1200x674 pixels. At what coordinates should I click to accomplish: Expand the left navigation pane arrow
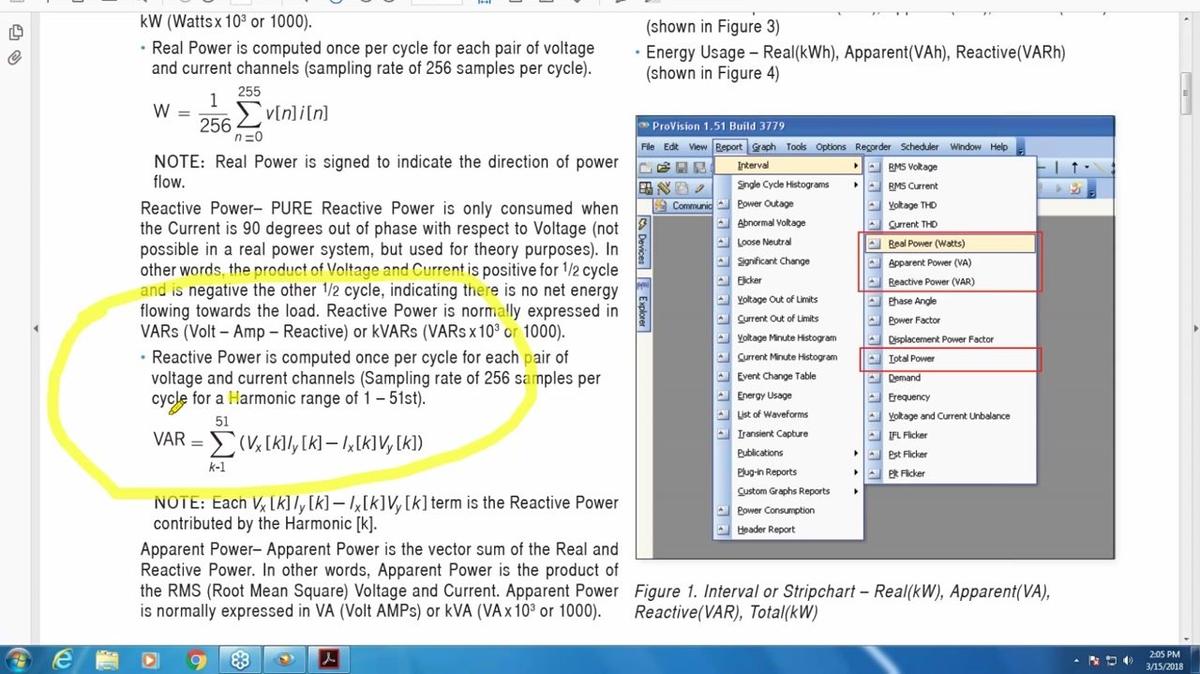point(36,329)
